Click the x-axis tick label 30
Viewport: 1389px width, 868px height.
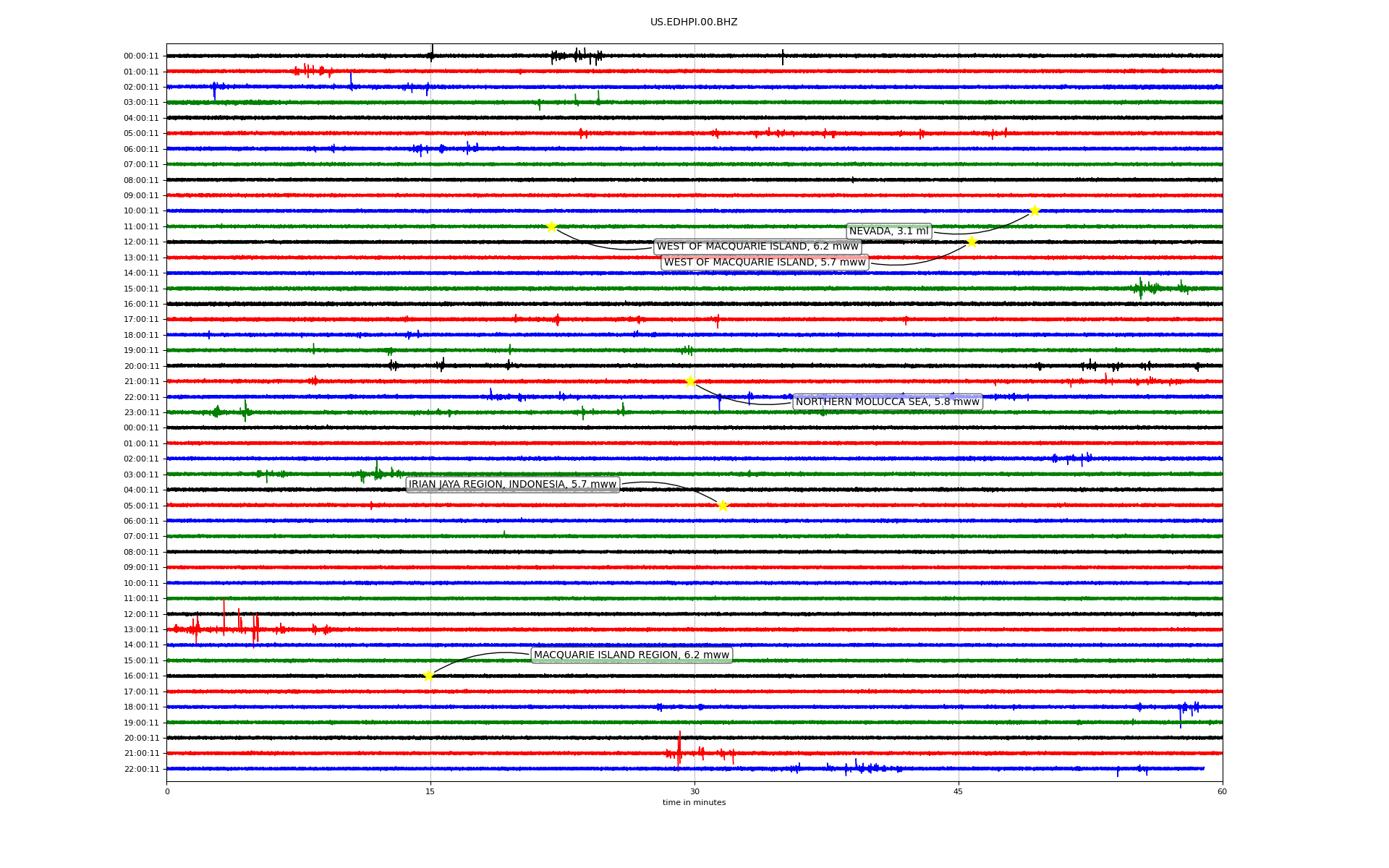[694, 791]
